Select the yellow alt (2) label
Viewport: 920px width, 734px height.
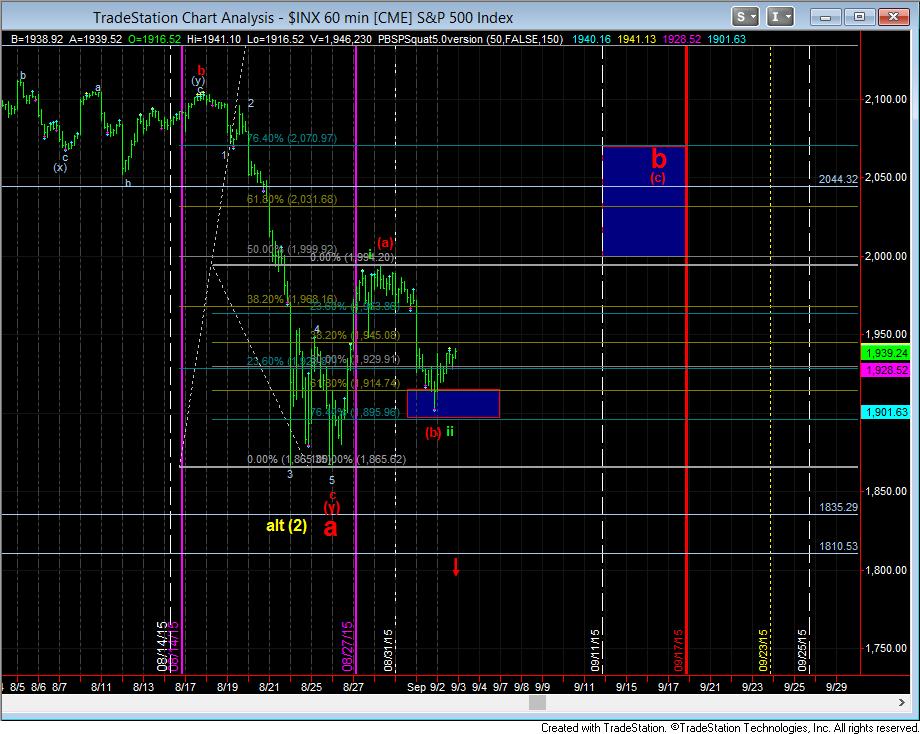click(286, 526)
